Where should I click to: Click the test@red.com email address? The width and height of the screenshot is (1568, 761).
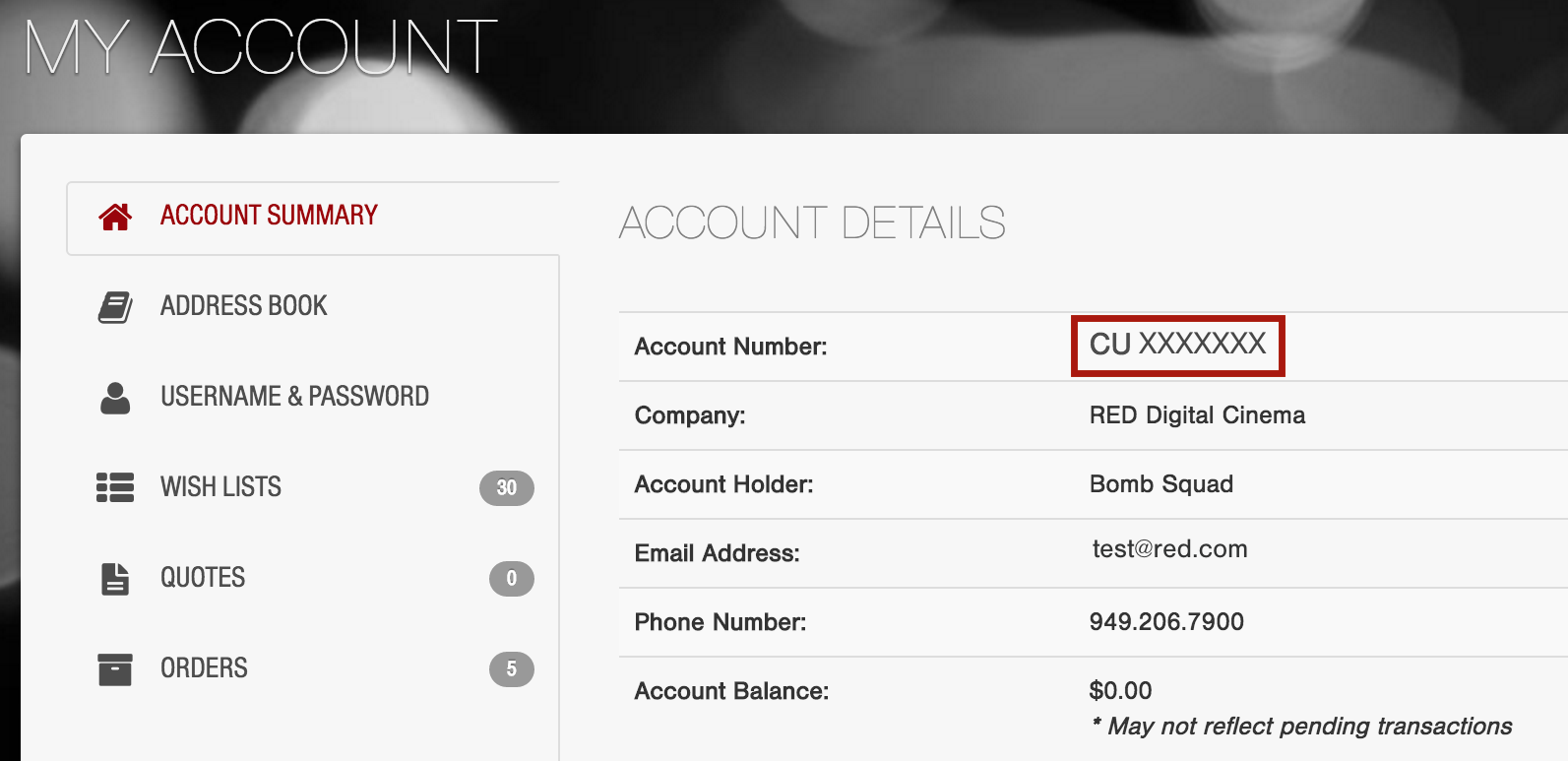1169,549
